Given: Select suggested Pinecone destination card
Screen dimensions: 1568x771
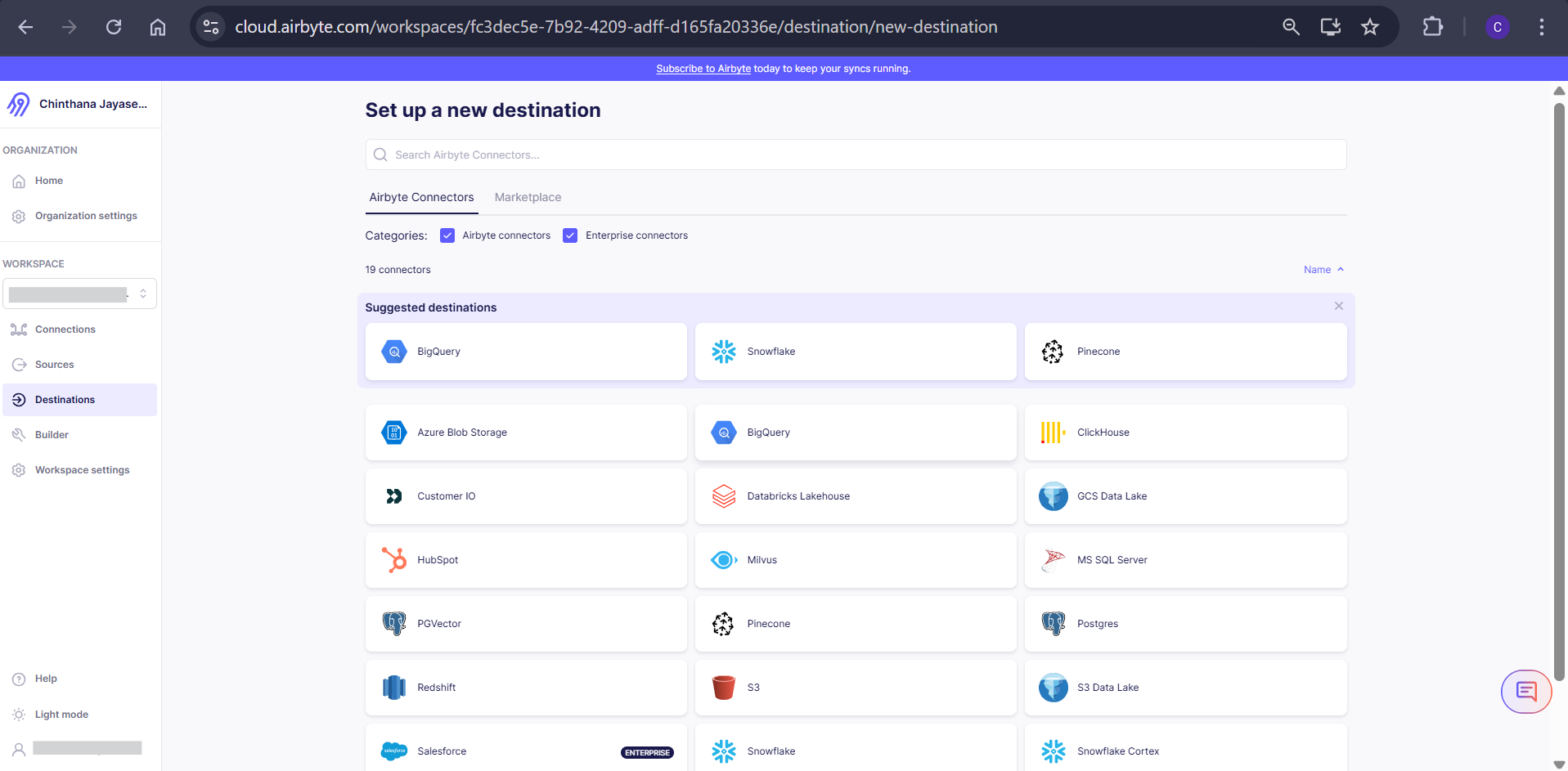Looking at the screenshot, I should coord(1185,352).
